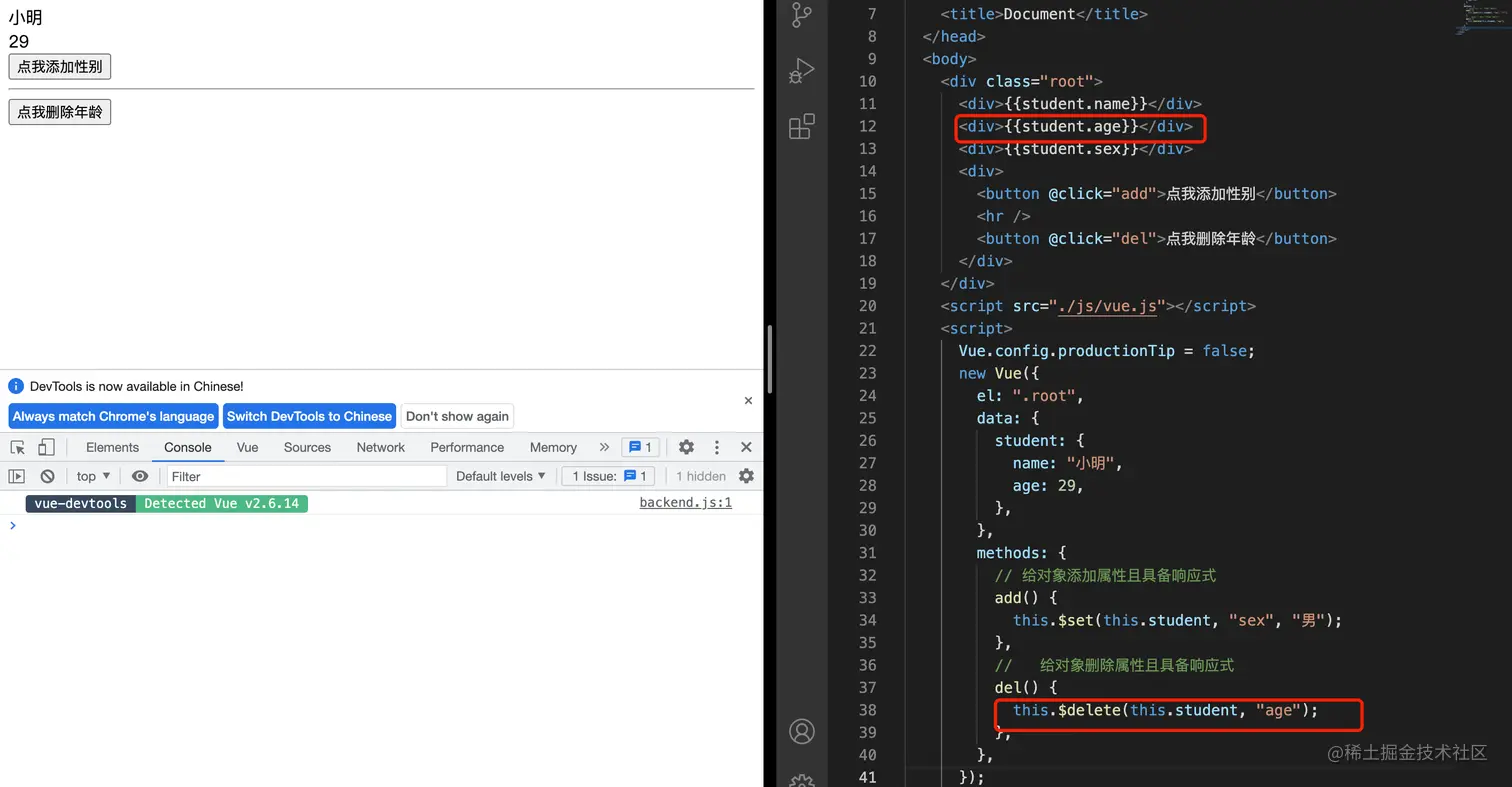Click line number 12 in the editor gutter
The width and height of the screenshot is (1512, 787).
867,126
